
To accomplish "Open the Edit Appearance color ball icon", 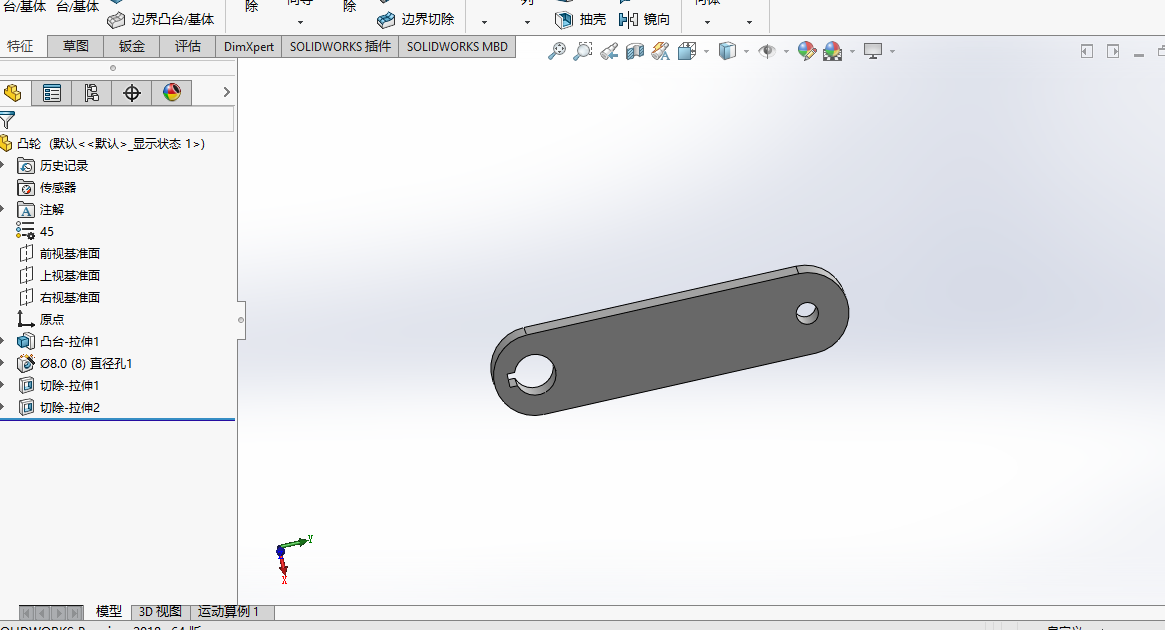I will point(807,51).
